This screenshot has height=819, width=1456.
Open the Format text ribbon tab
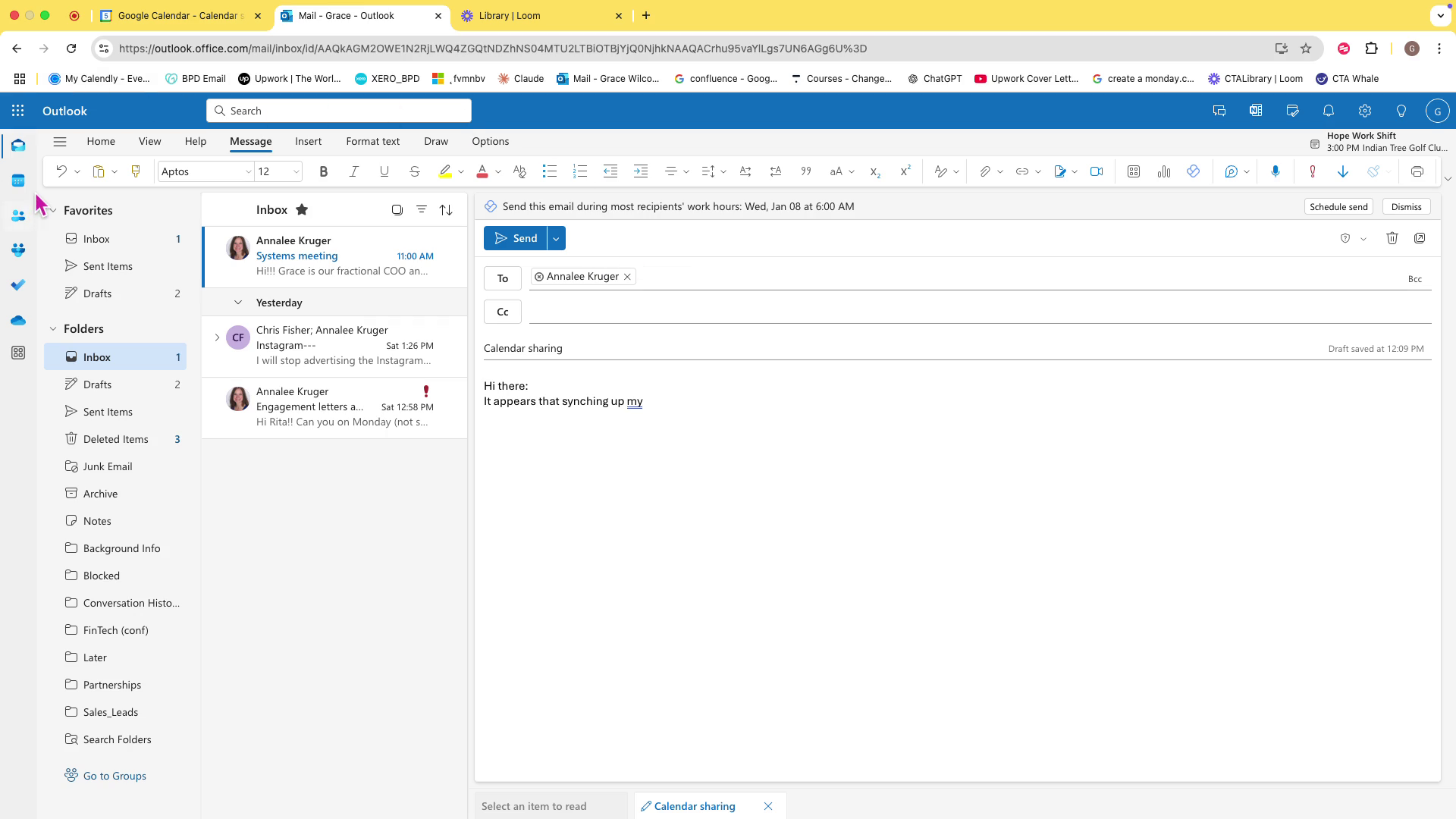372,141
